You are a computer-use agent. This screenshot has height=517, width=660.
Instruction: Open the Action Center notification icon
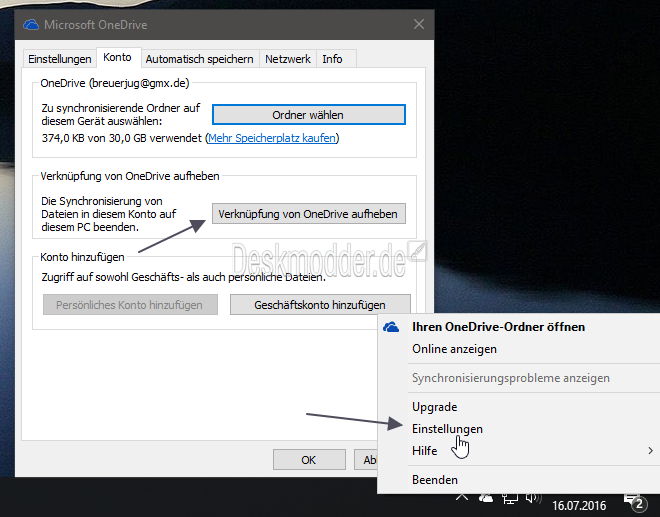pyautogui.click(x=635, y=503)
